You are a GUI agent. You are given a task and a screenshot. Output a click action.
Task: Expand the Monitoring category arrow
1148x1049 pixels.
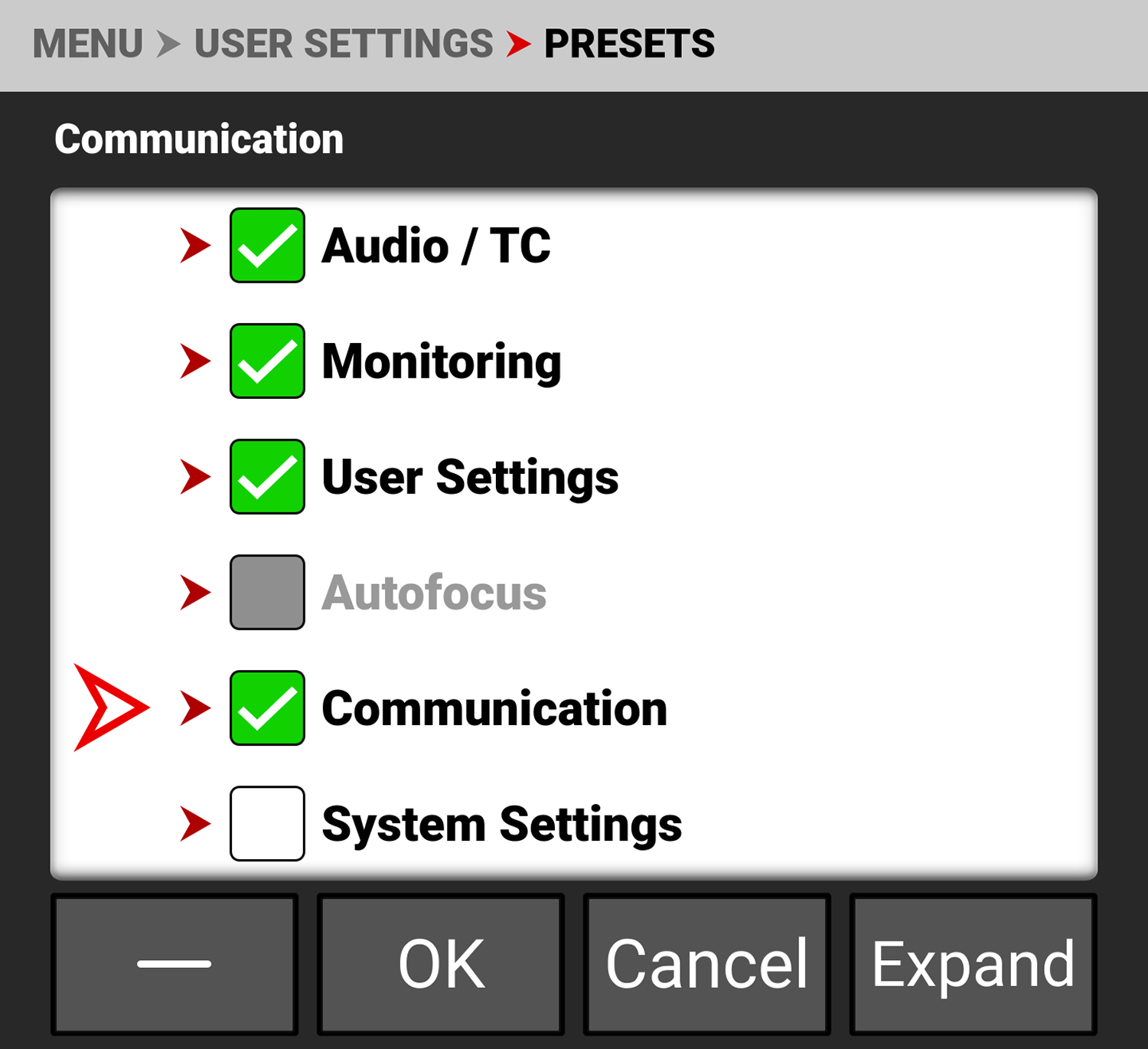click(194, 361)
